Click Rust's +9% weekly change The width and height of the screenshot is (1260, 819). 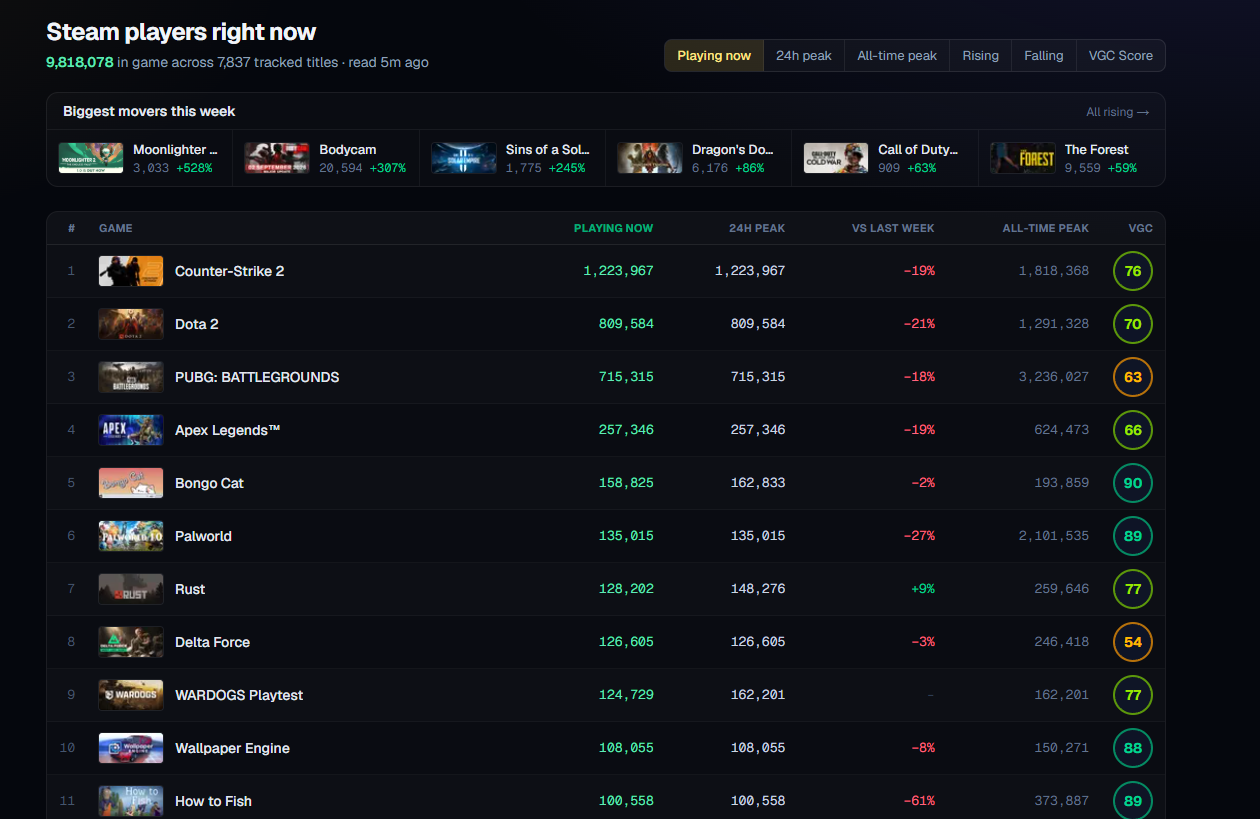click(x=922, y=589)
